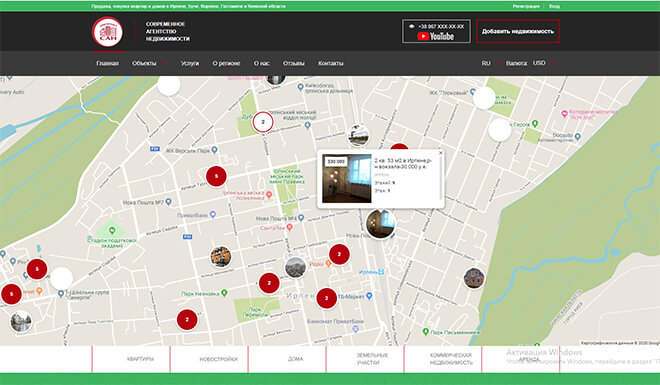Select the Коммерческая недвижимость tab

coord(451,359)
